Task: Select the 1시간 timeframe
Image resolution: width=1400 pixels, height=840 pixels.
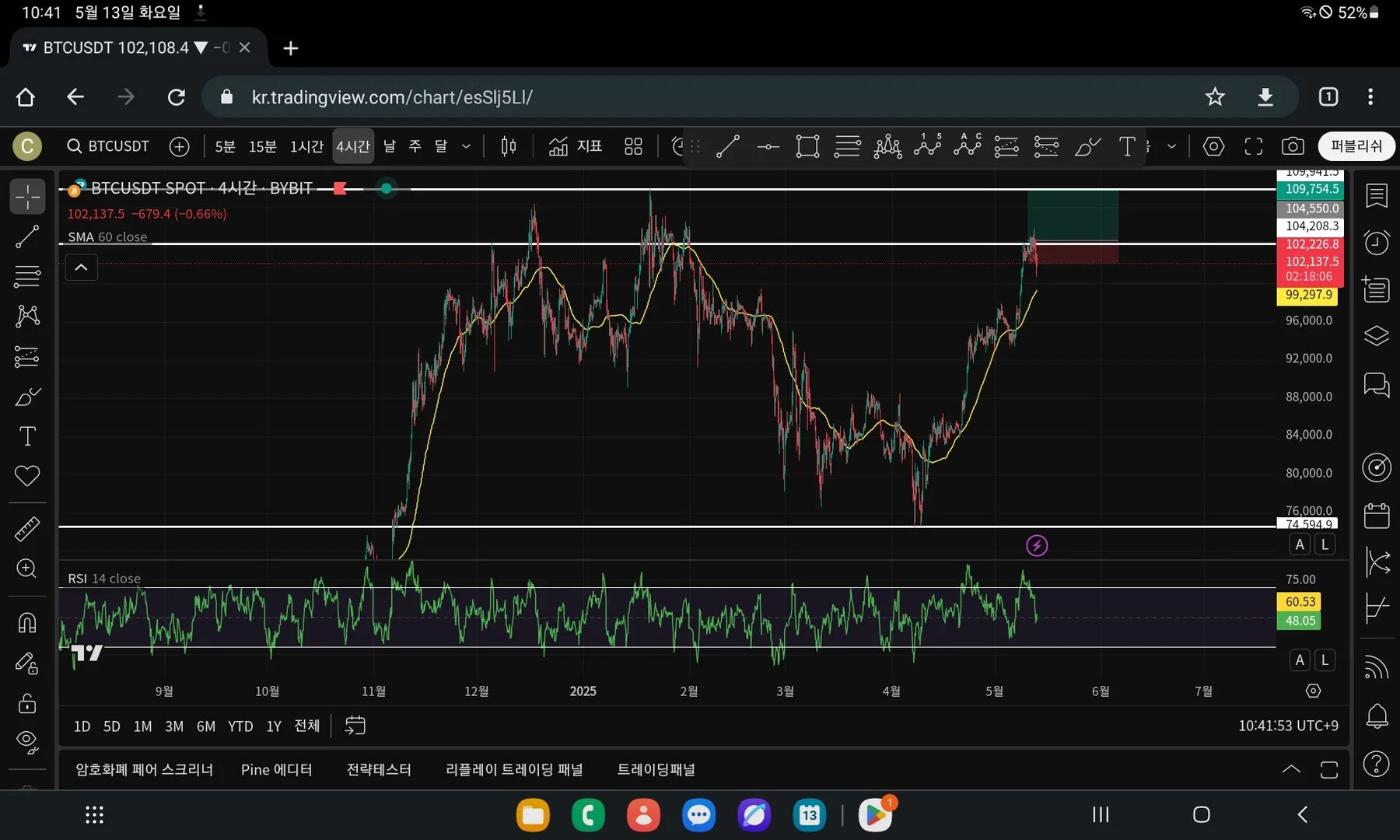Action: (306, 146)
